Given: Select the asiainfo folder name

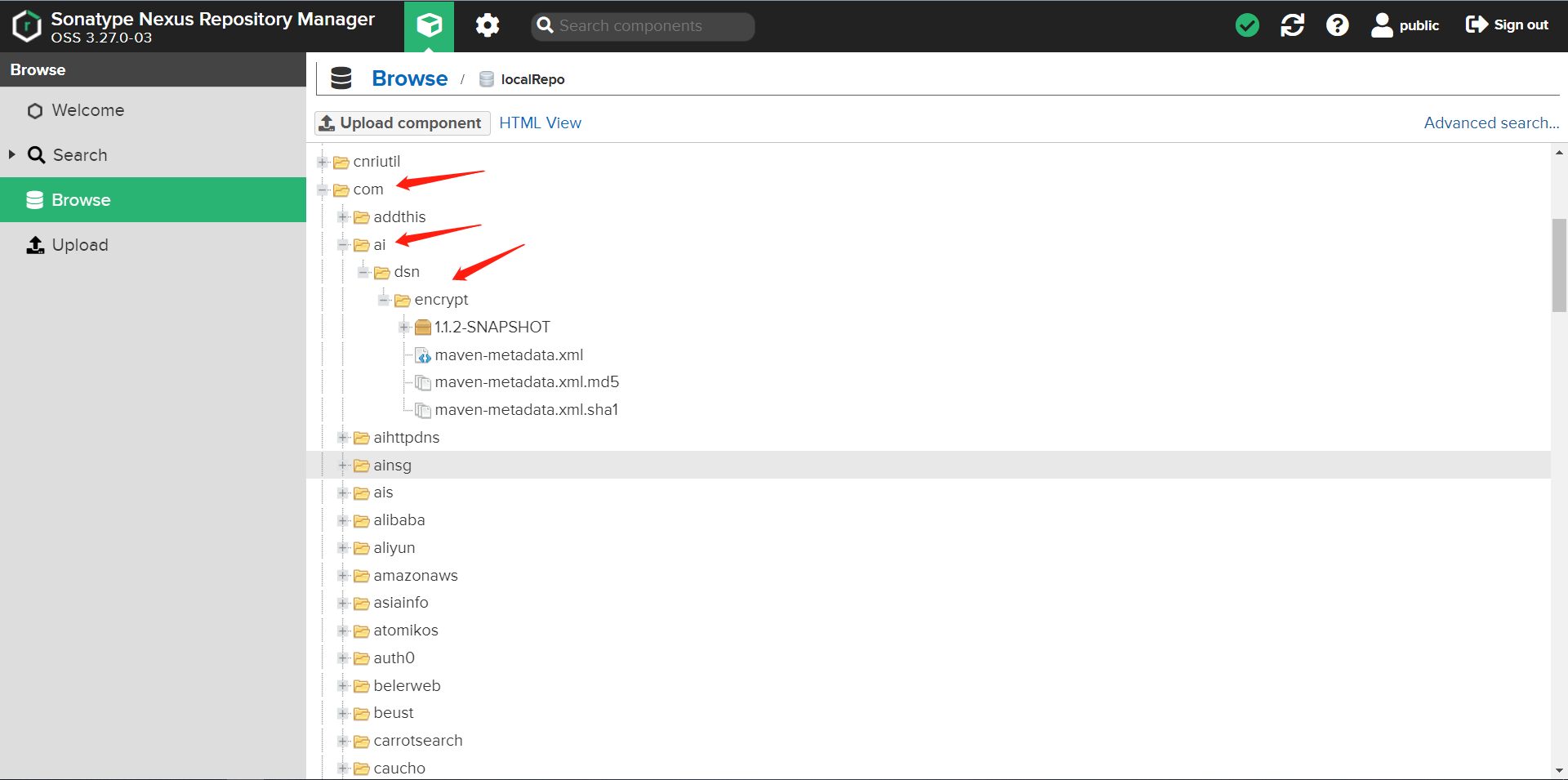Looking at the screenshot, I should [401, 603].
